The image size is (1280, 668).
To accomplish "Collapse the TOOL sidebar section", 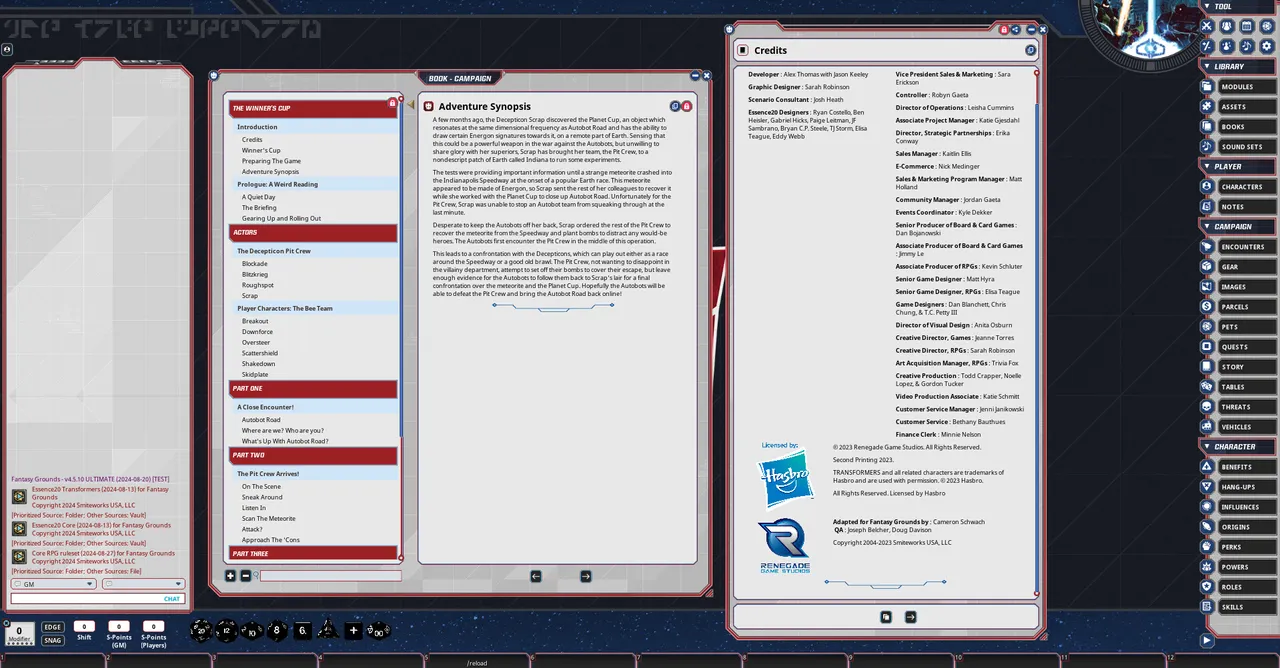I will pos(1237,6).
